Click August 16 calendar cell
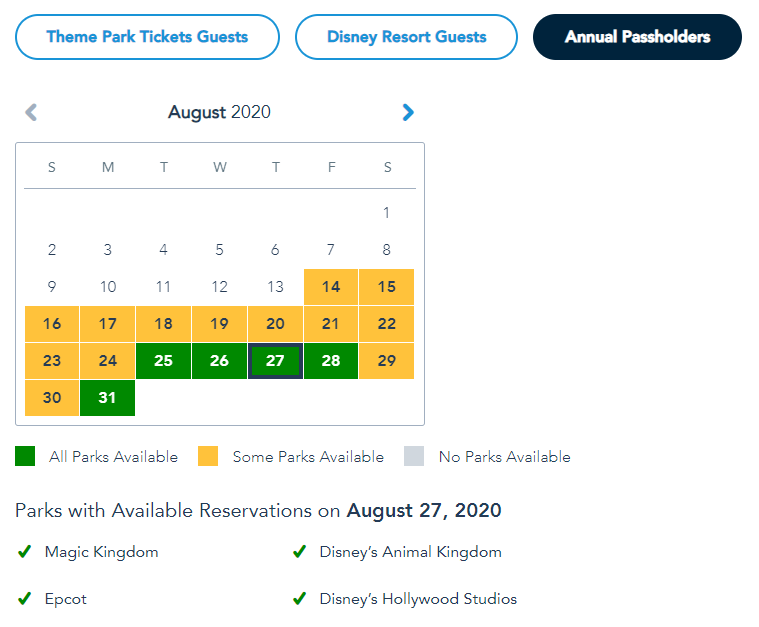Image resolution: width=759 pixels, height=627 pixels. coord(52,324)
